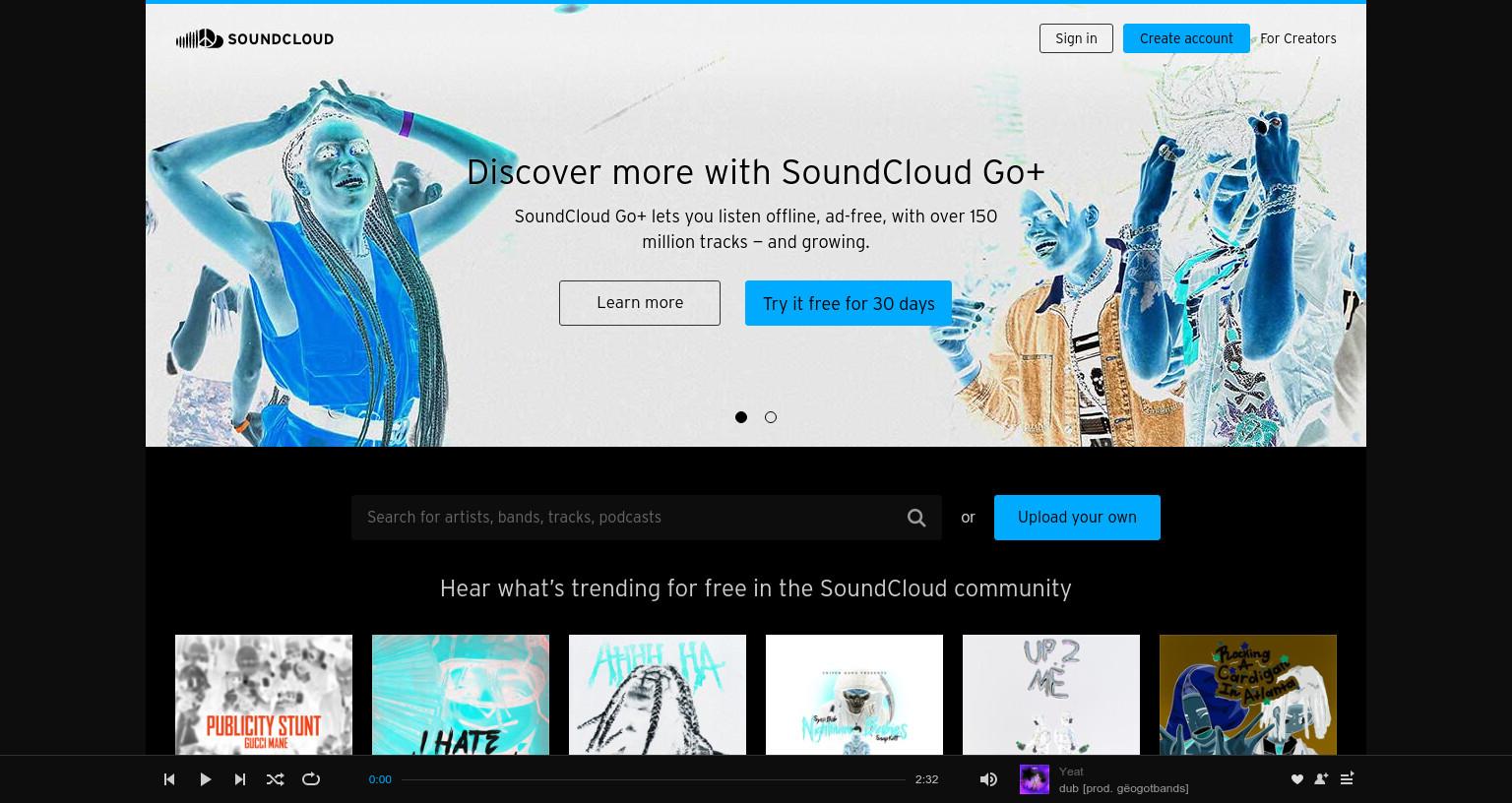This screenshot has width=1512, height=803.
Task: Toggle shuffle in the player bar
Action: tap(276, 779)
